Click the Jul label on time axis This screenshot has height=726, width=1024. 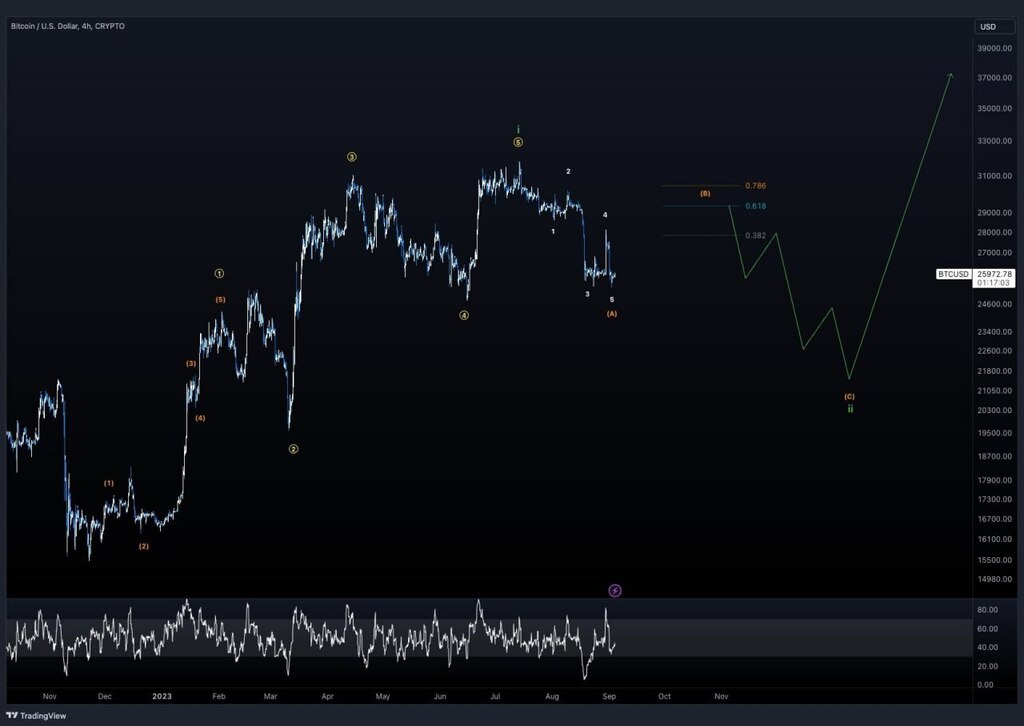(x=495, y=697)
